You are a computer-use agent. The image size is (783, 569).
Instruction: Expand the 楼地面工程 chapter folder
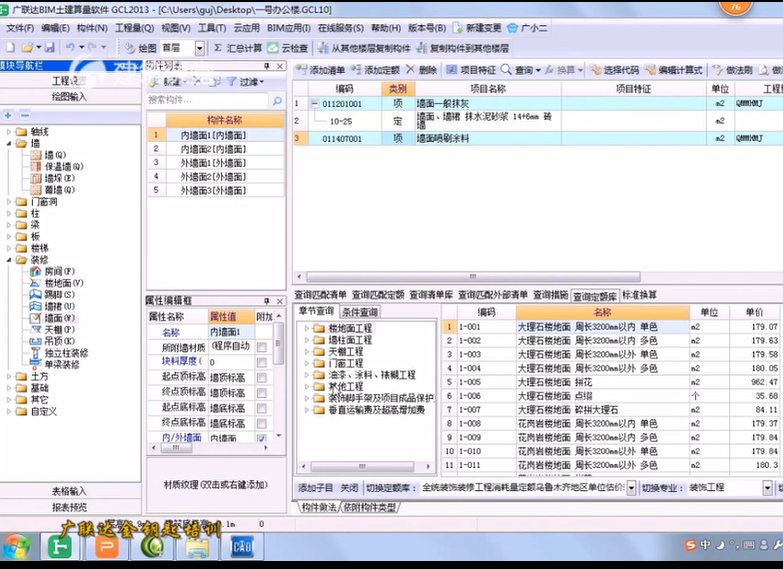[x=307, y=328]
